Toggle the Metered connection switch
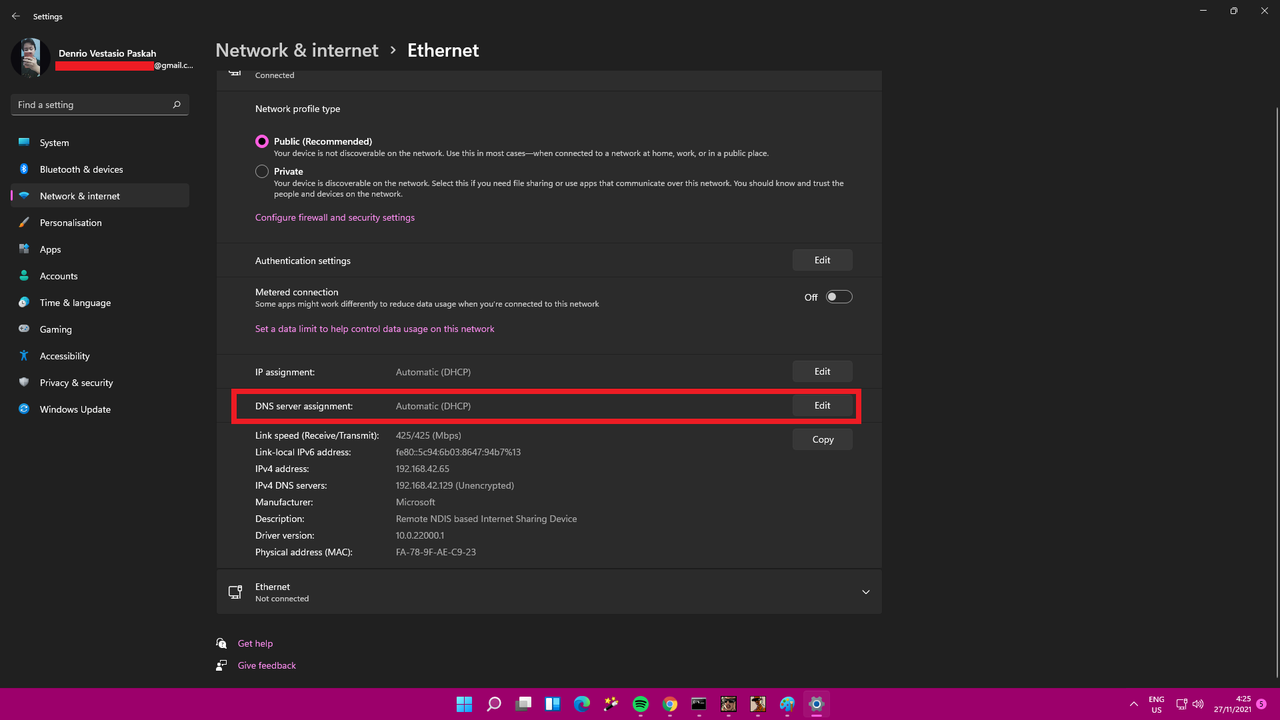 point(838,297)
